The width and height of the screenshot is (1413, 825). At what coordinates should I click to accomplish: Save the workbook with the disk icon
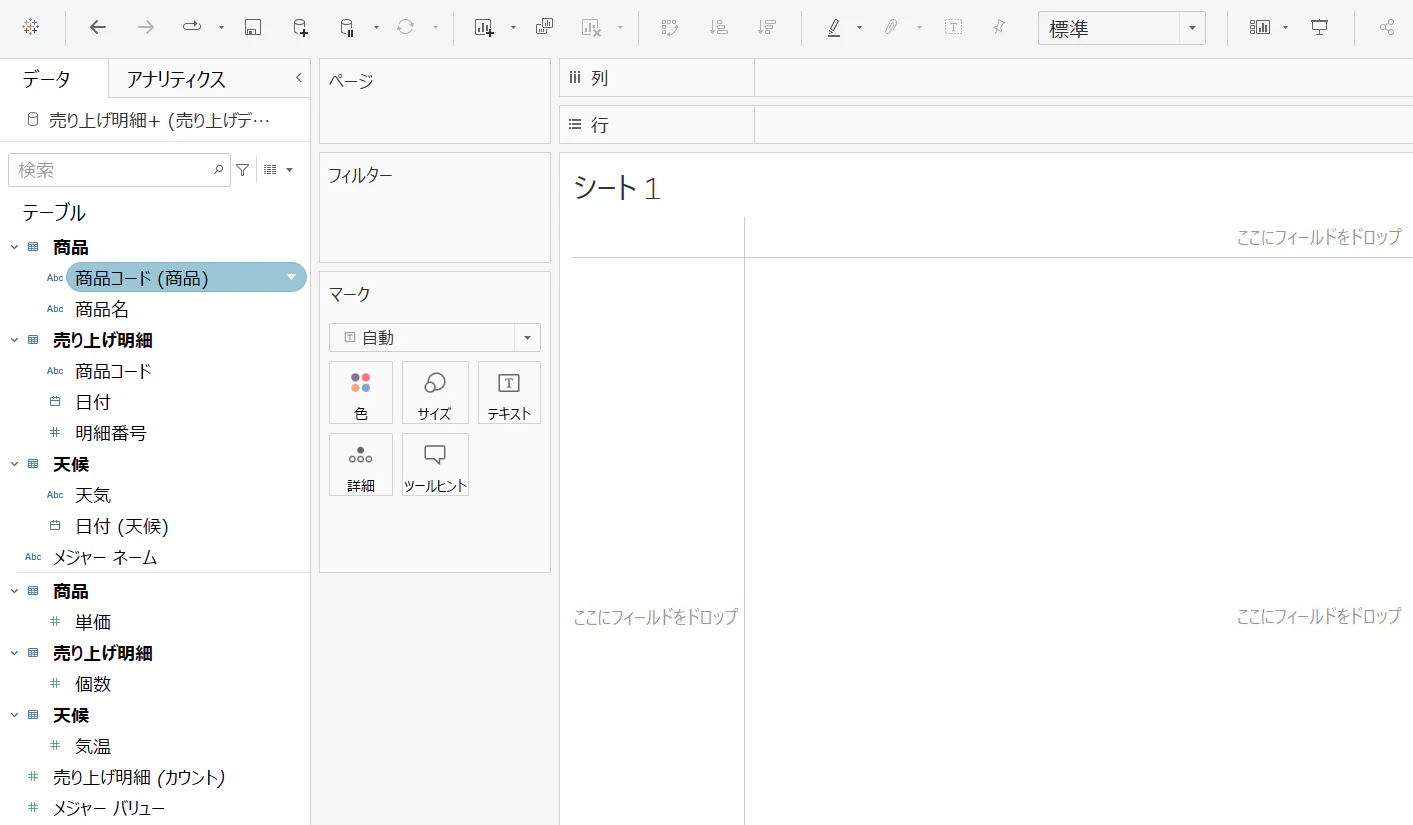pyautogui.click(x=253, y=28)
